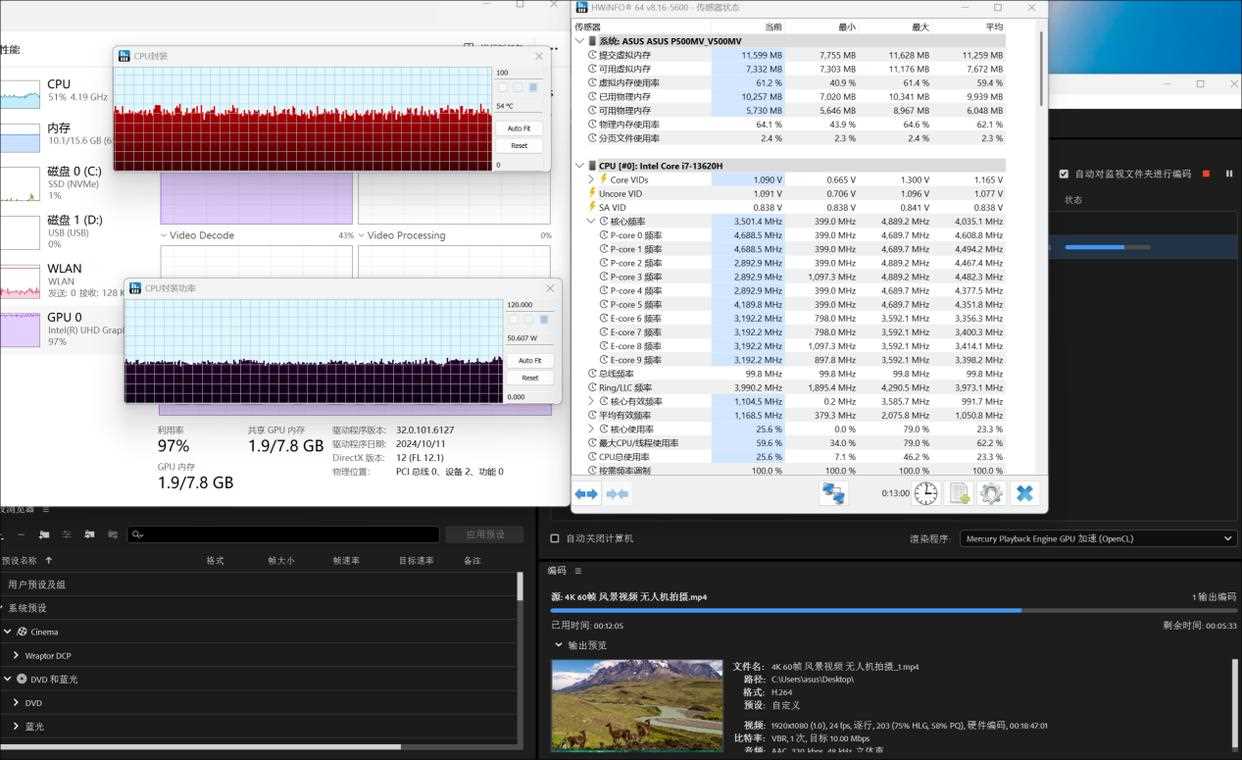This screenshot has height=760, width=1242.
Task: Click the HWiNFO network remote monitoring icon
Action: [x=833, y=493]
